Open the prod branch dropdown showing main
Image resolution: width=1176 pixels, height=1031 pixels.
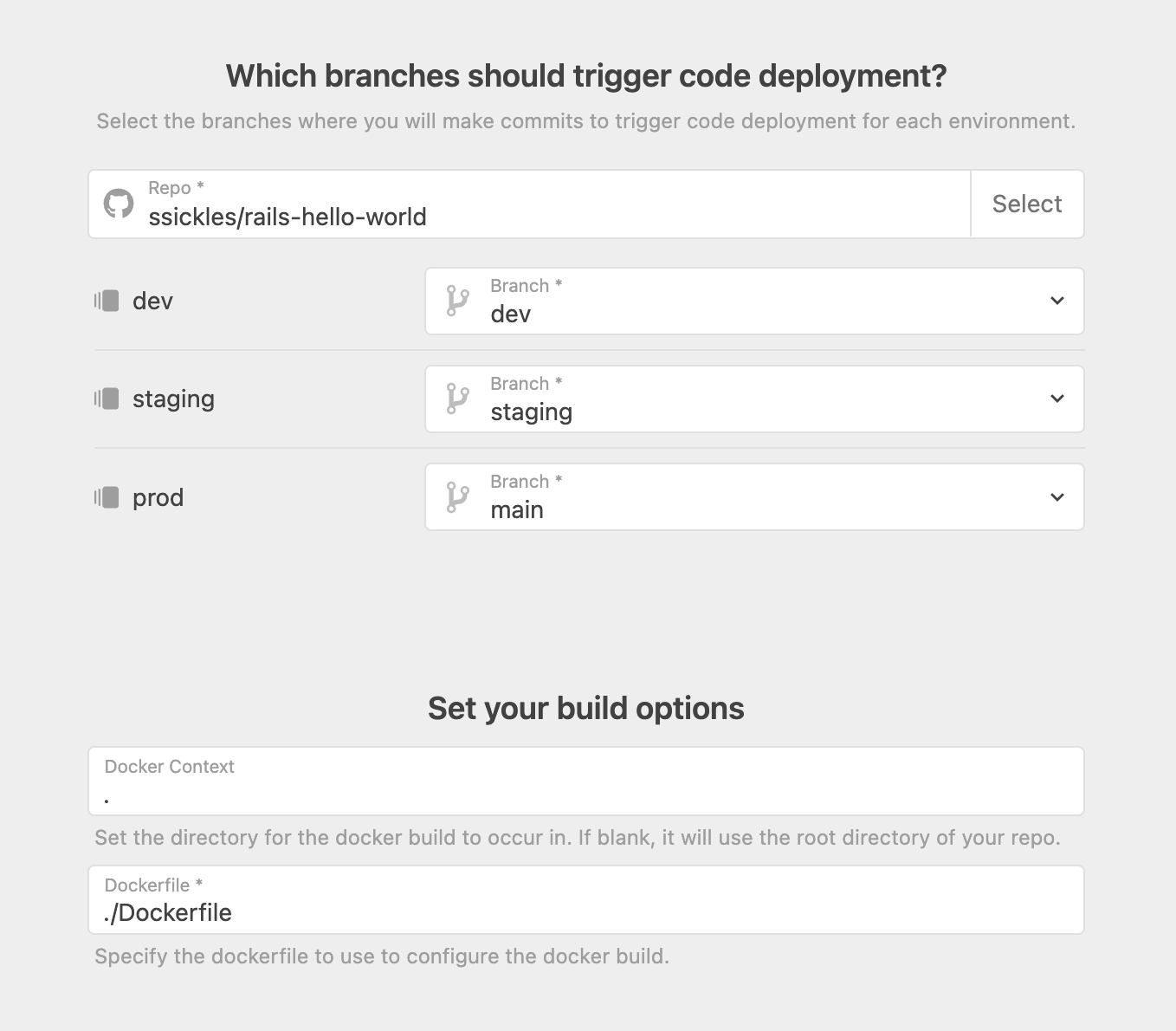point(1056,496)
